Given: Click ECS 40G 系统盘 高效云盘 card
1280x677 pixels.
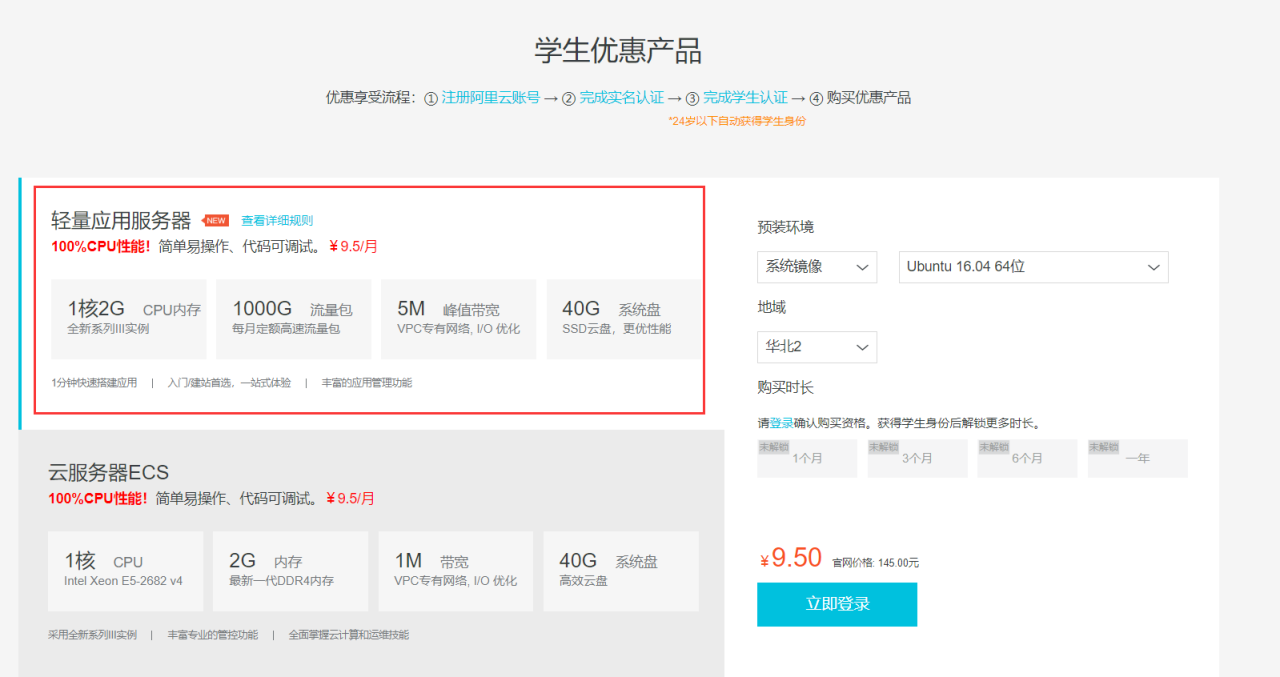Looking at the screenshot, I should tap(620, 571).
